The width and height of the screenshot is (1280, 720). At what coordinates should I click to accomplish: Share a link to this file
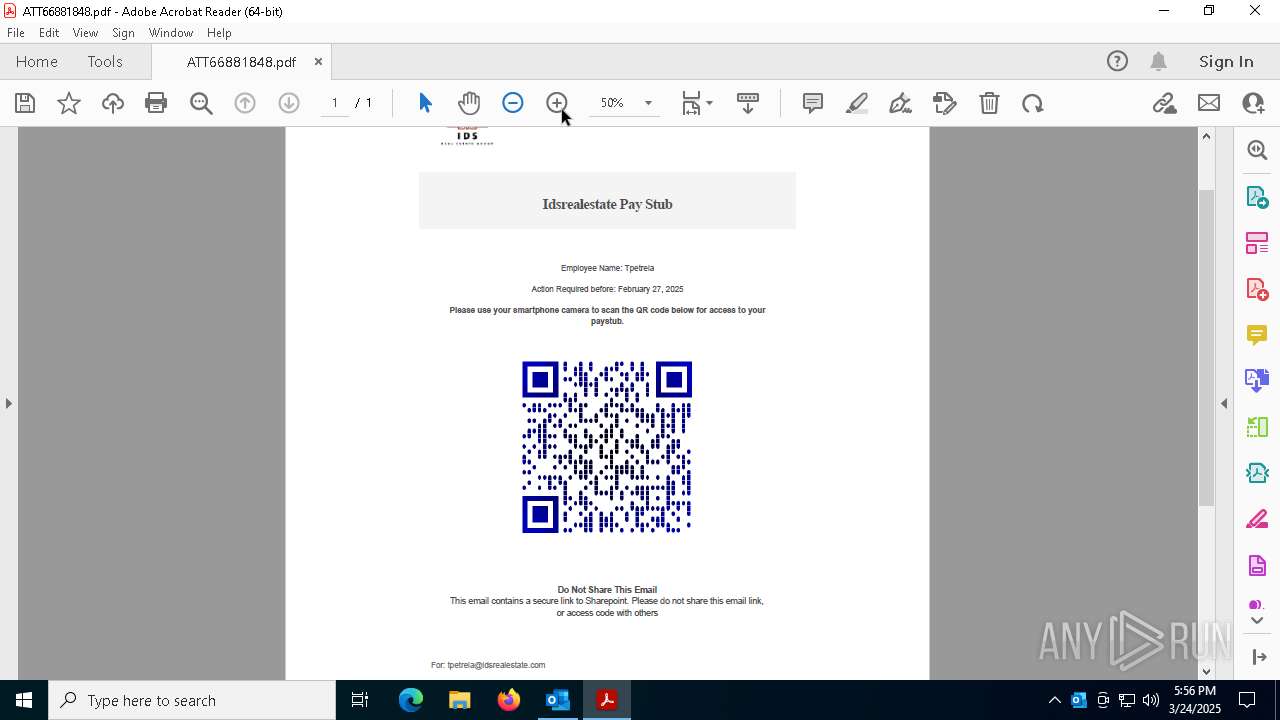[x=1164, y=103]
